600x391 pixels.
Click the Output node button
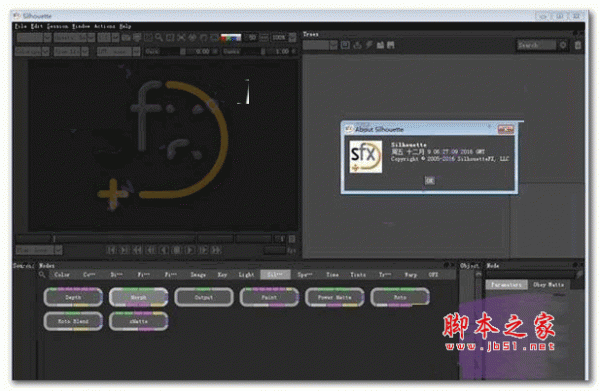(x=204, y=297)
